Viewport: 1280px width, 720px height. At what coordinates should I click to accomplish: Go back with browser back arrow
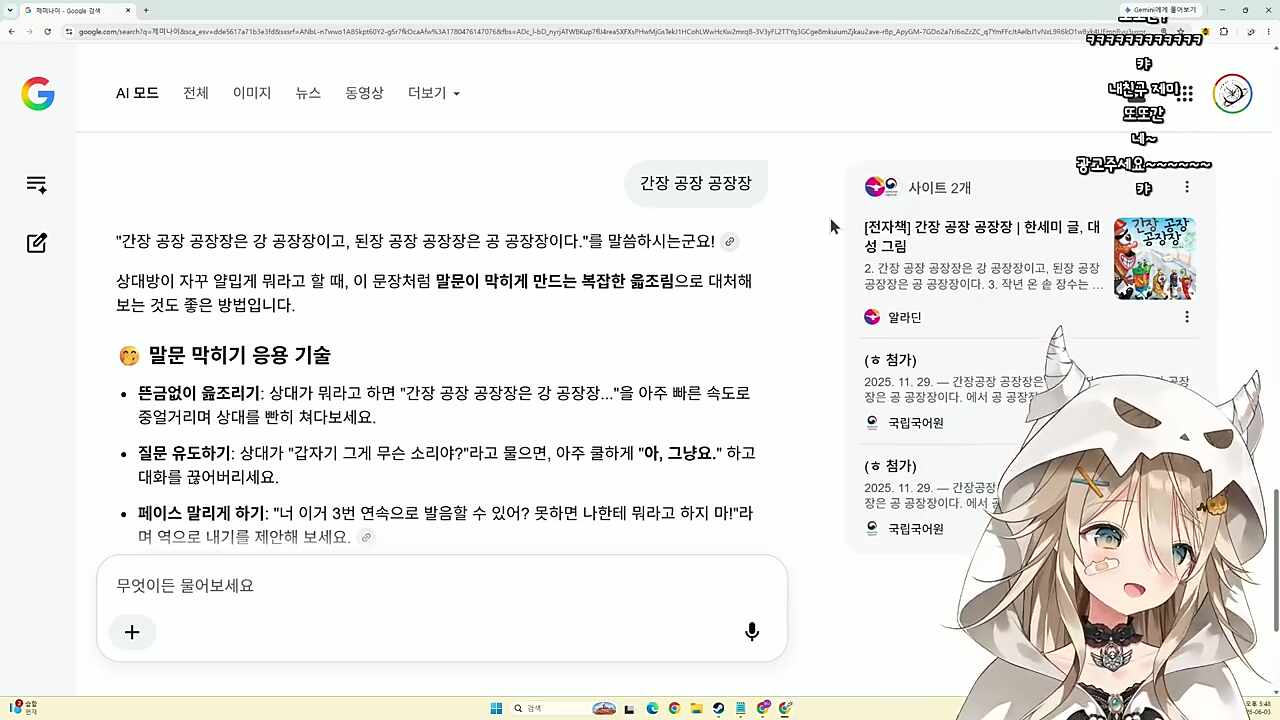point(12,32)
